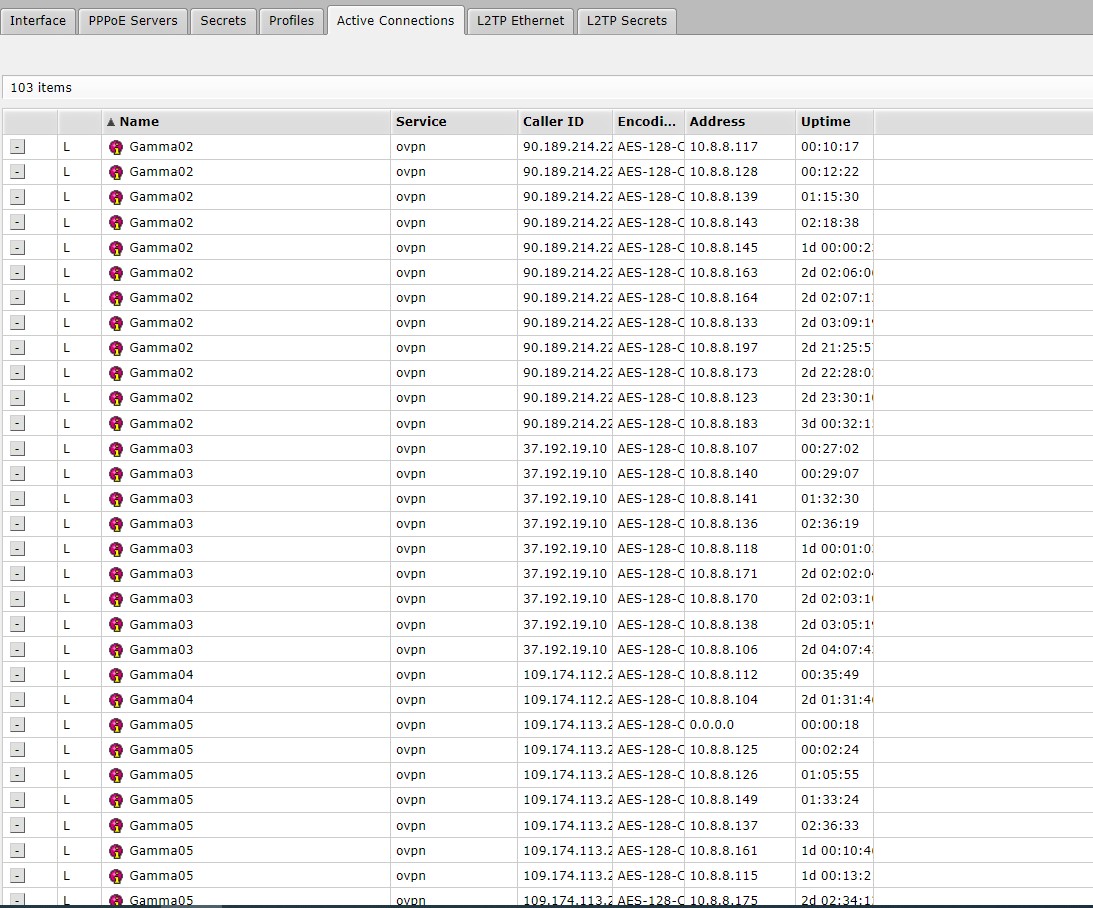Open the Secrets tab
Image resolution: width=1093 pixels, height=908 pixels.
pos(223,21)
